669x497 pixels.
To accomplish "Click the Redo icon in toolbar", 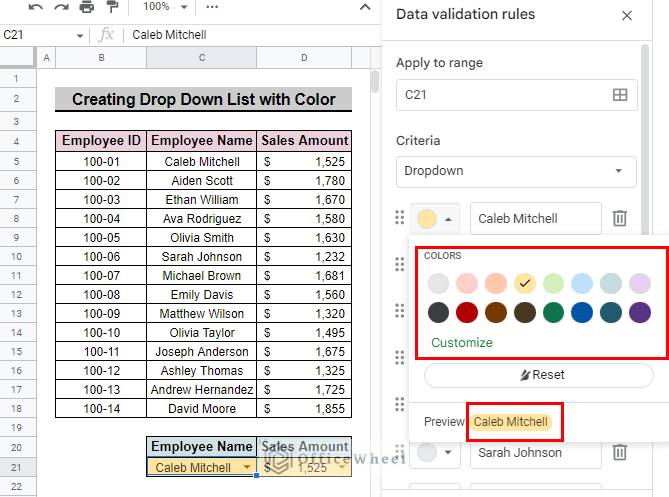I will pyautogui.click(x=61, y=7).
